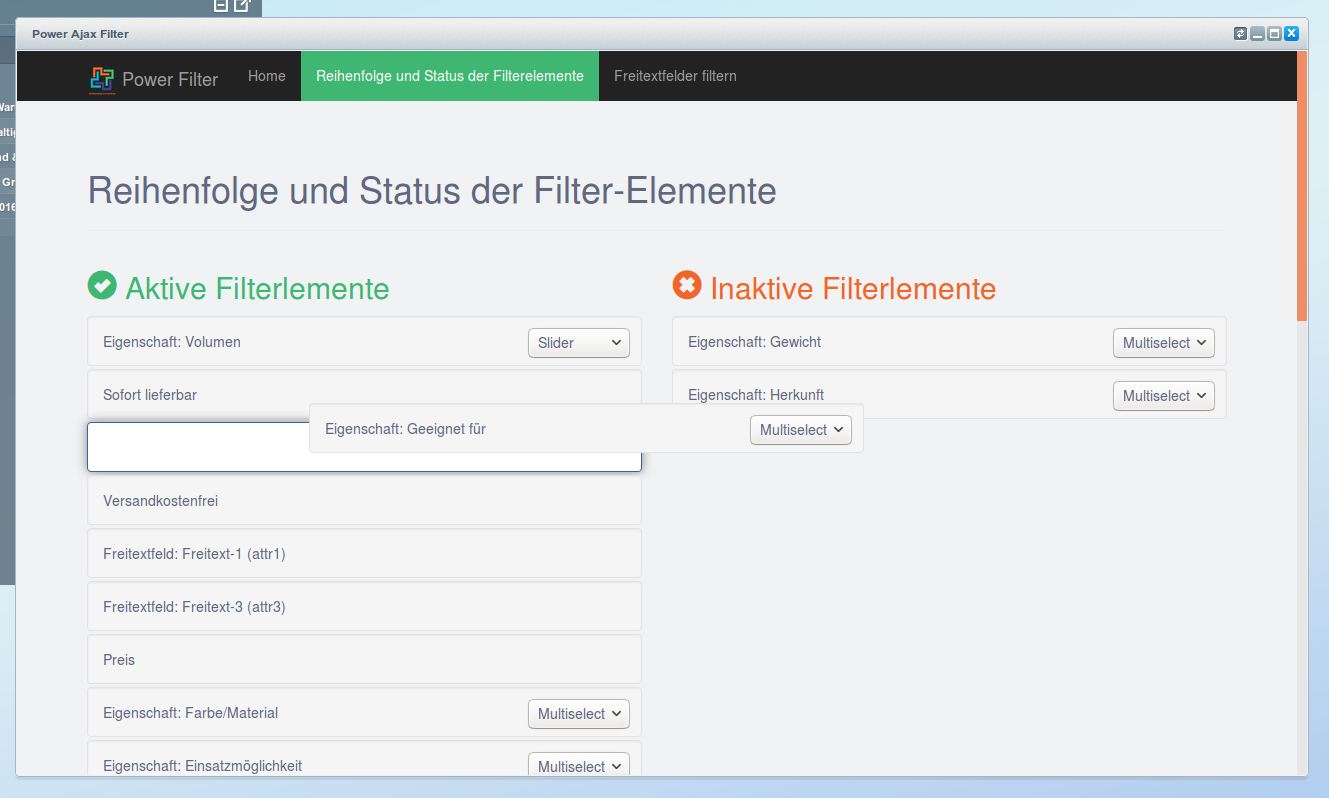Click the Eigenschaft: Einsatzmöglichkeit label
Screen dimensions: 1329x798
point(203,766)
